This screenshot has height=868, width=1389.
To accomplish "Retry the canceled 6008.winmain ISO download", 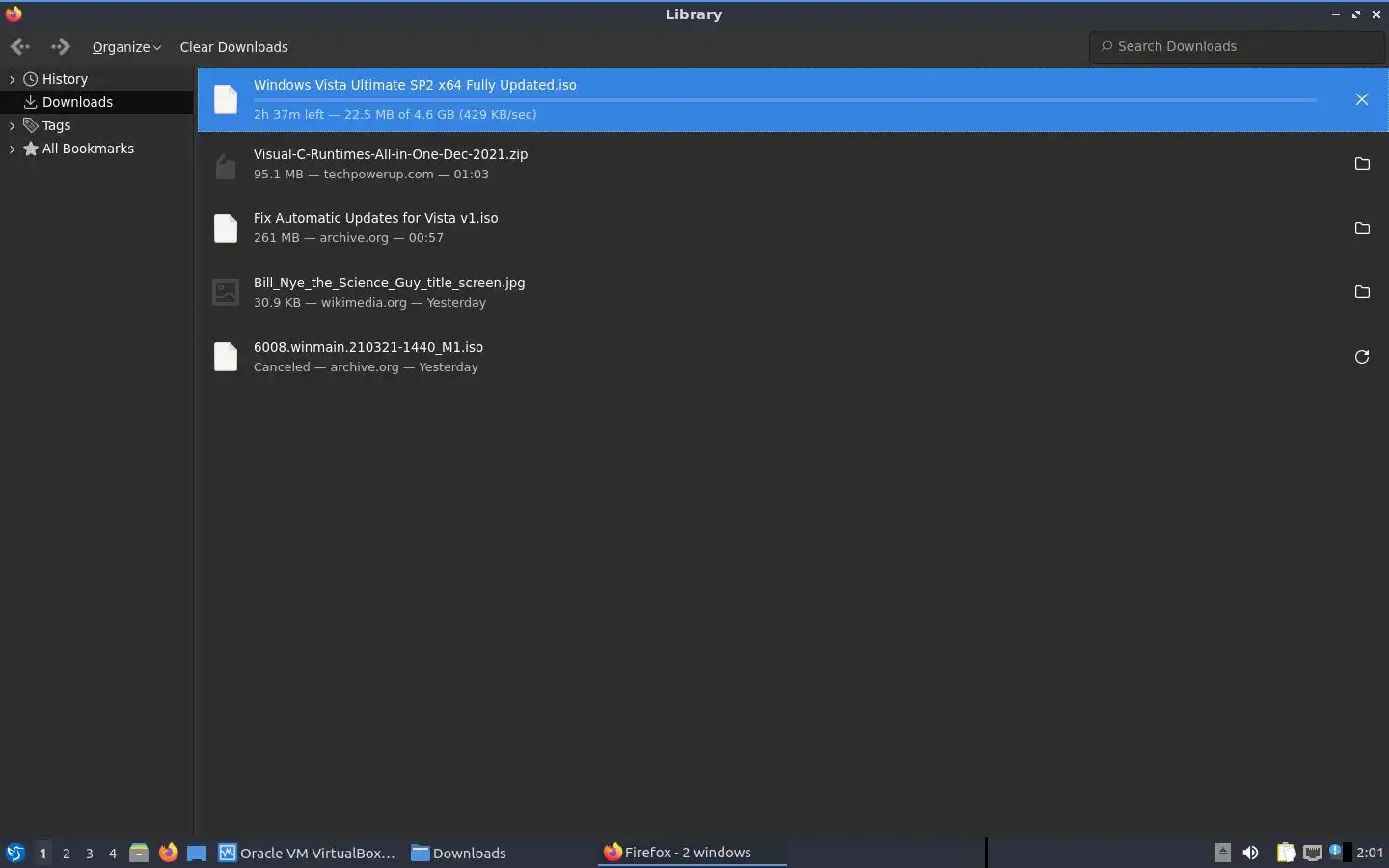I will pos(1361,357).
